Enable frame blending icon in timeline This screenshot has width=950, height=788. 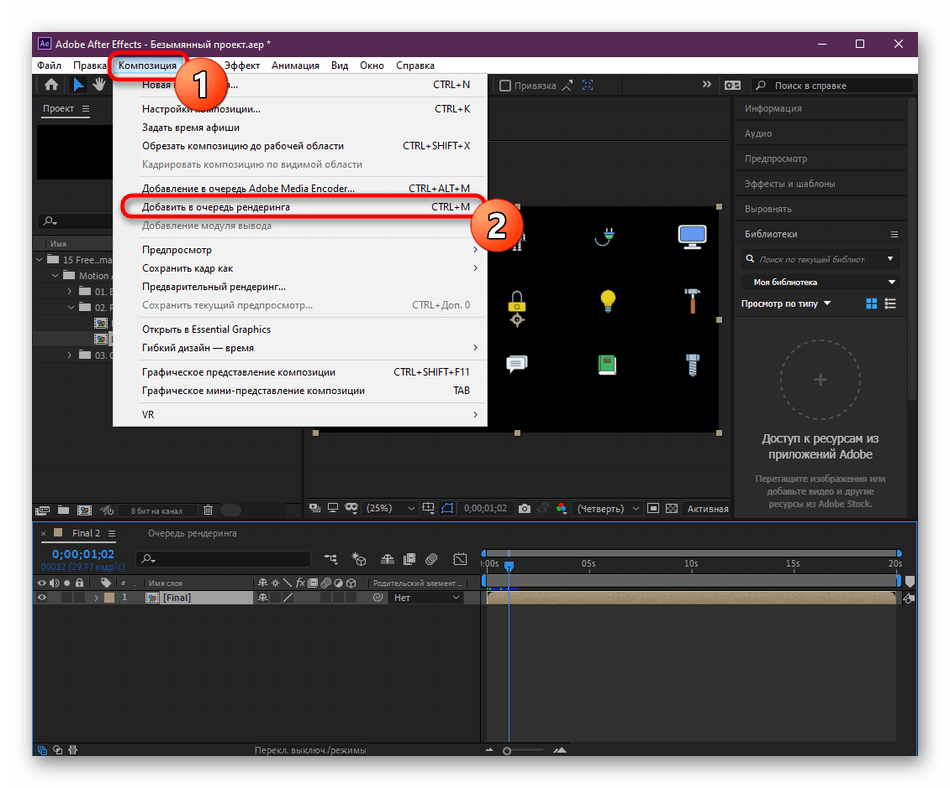pos(410,559)
